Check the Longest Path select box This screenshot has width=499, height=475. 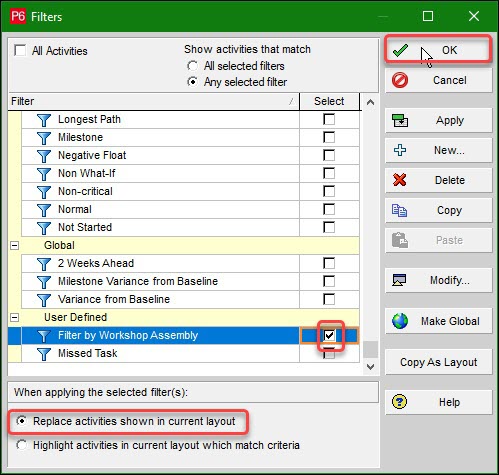[x=329, y=119]
